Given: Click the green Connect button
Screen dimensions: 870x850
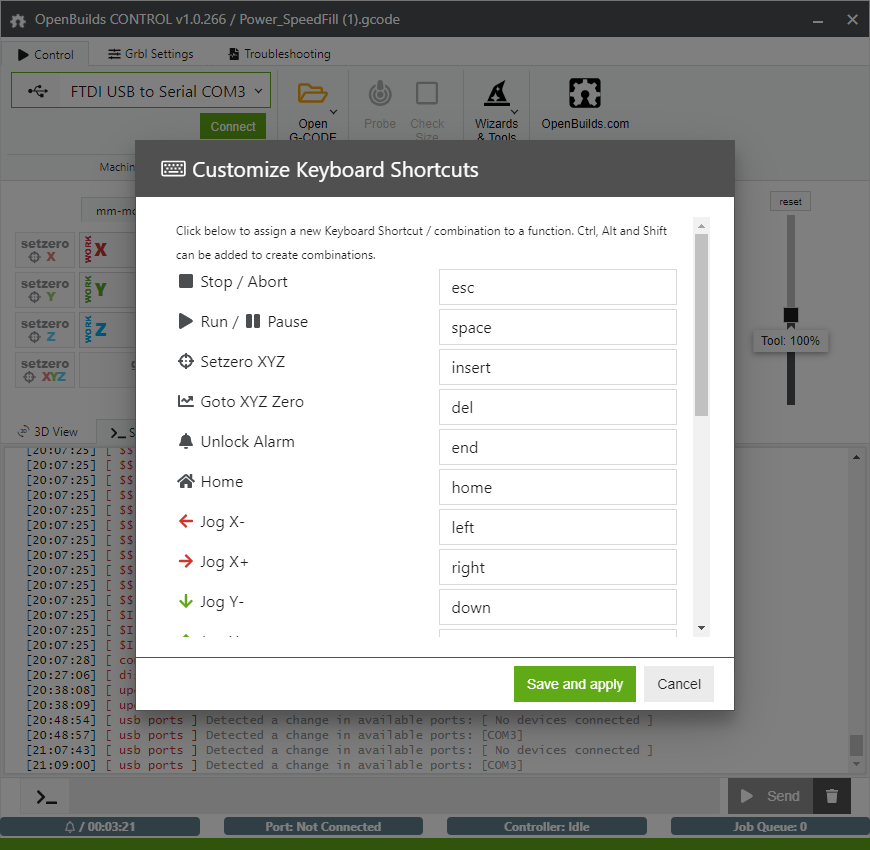Looking at the screenshot, I should 233,127.
